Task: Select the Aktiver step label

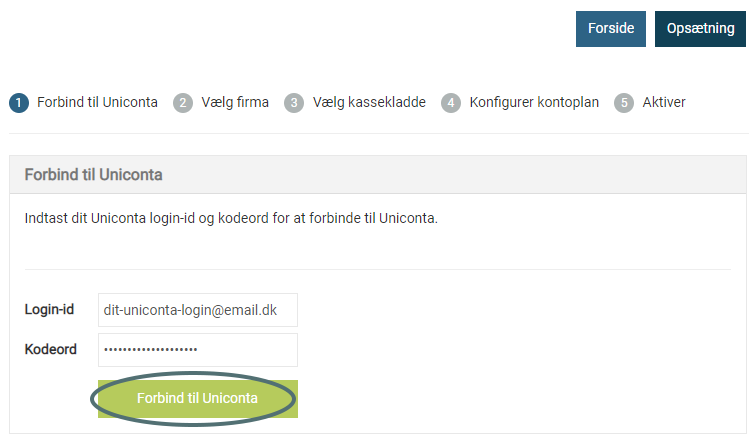Action: click(664, 102)
